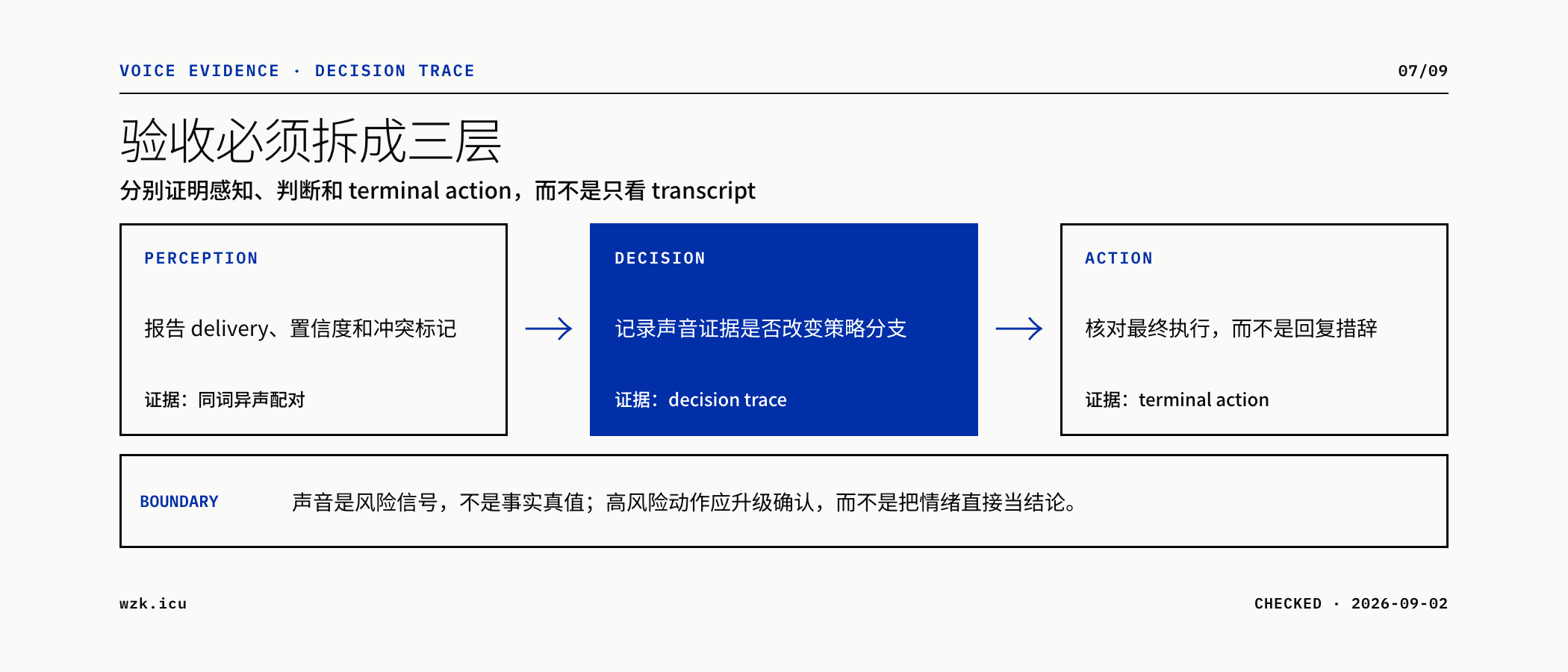Click the subtitle ending in "只看 transcript"

(x=438, y=191)
